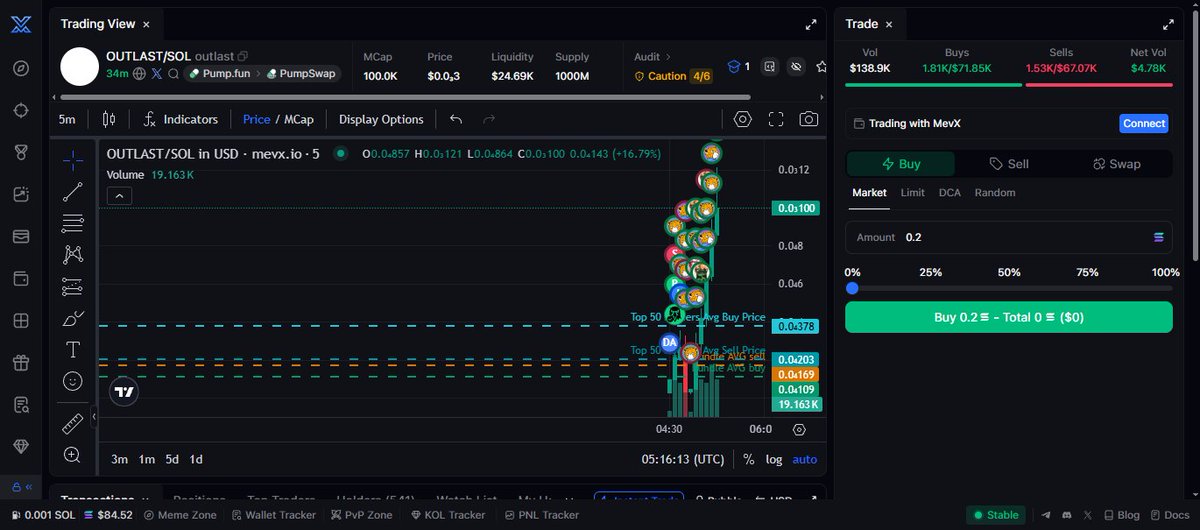Toggle the hide token eye-slash icon
Image resolution: width=1200 pixels, height=530 pixels.
click(x=796, y=66)
